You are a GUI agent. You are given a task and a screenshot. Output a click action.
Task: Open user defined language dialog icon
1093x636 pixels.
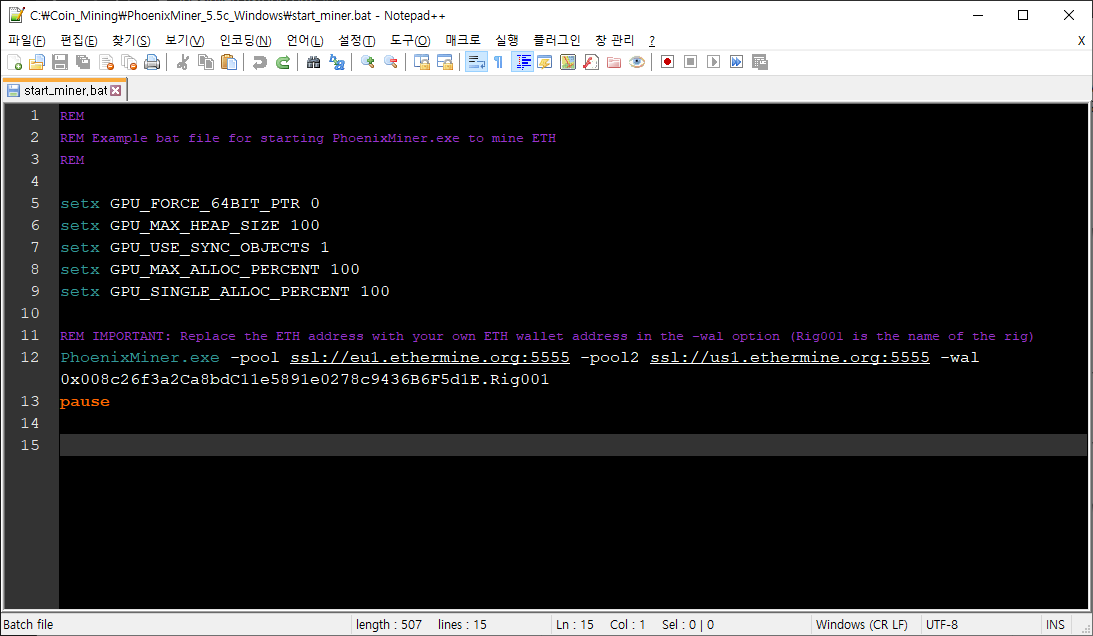545,63
